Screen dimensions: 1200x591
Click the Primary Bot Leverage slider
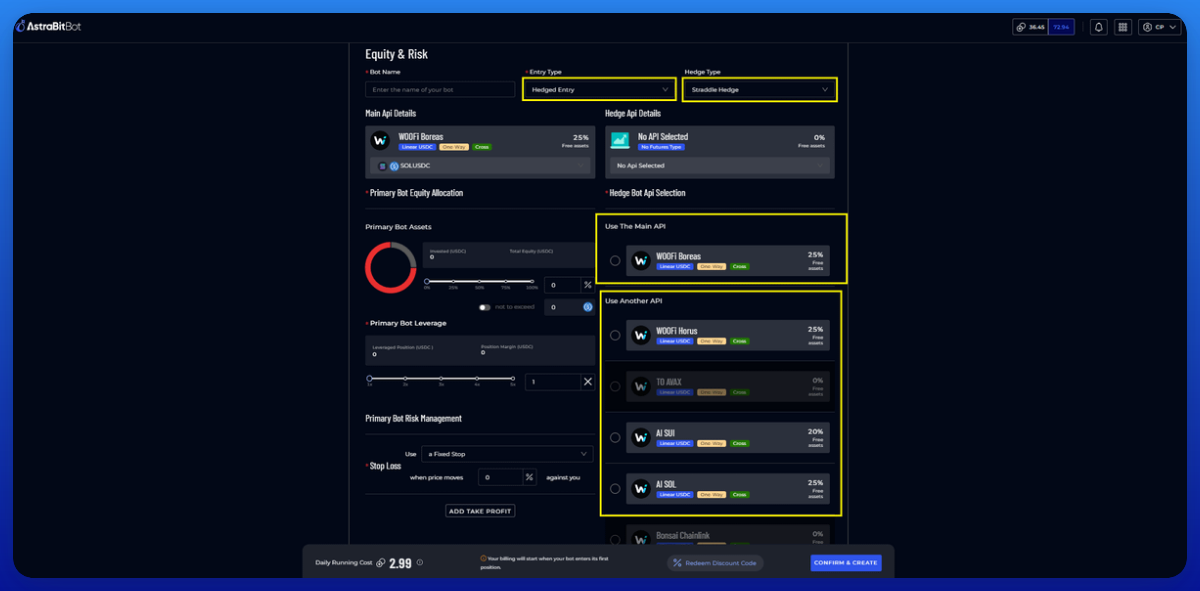442,378
